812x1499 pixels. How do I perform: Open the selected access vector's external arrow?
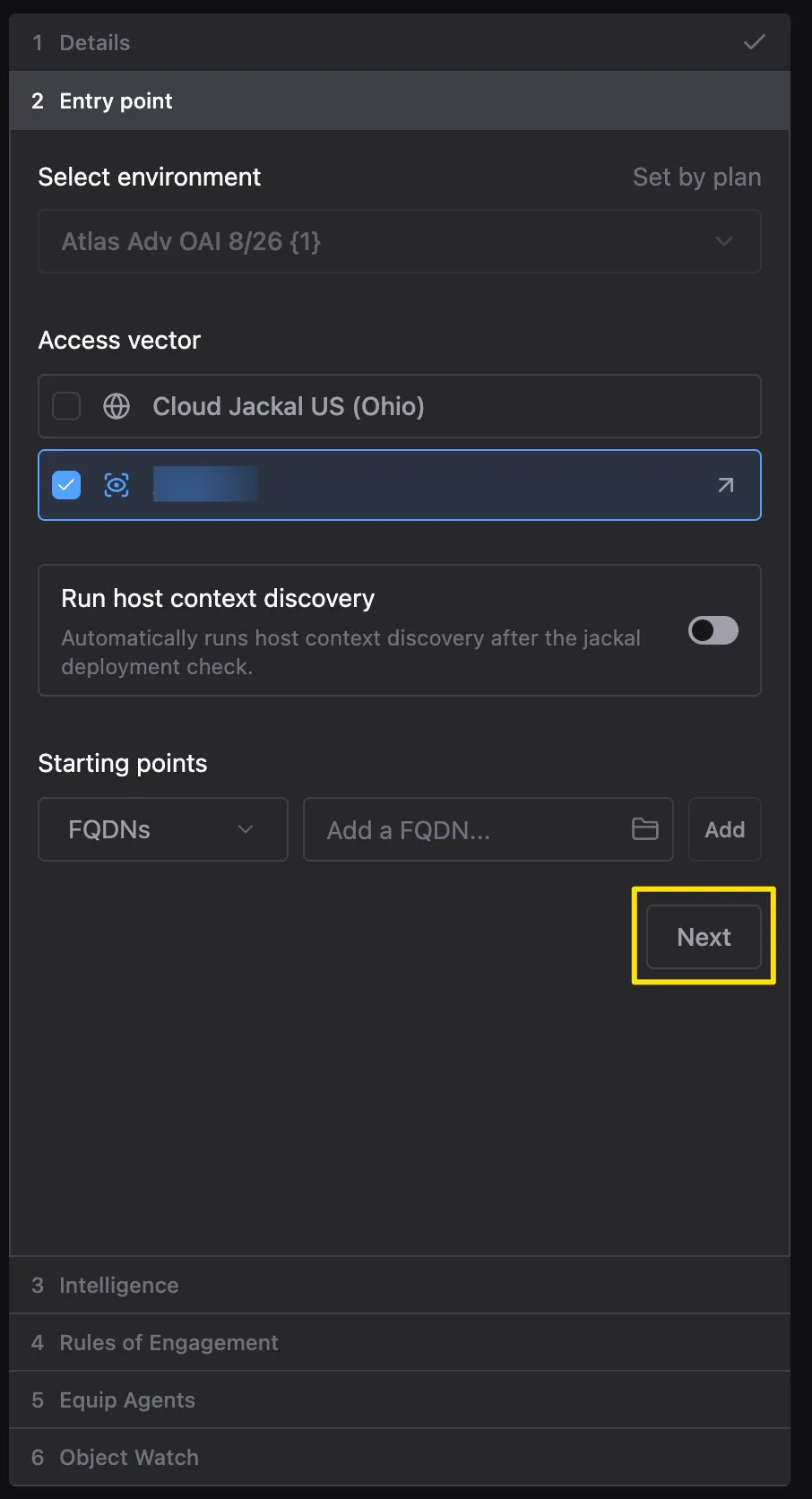[x=726, y=485]
